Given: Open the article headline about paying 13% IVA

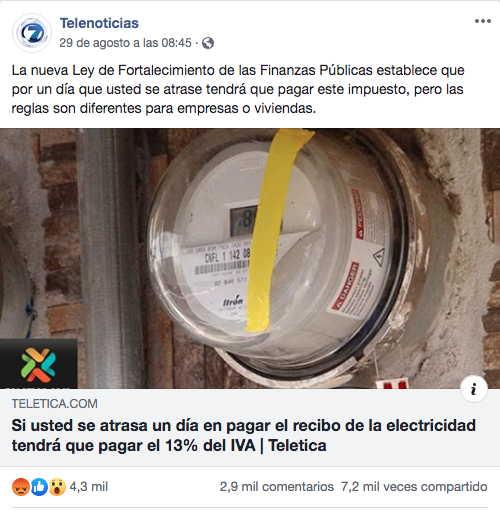Looking at the screenshot, I should click(x=243, y=435).
